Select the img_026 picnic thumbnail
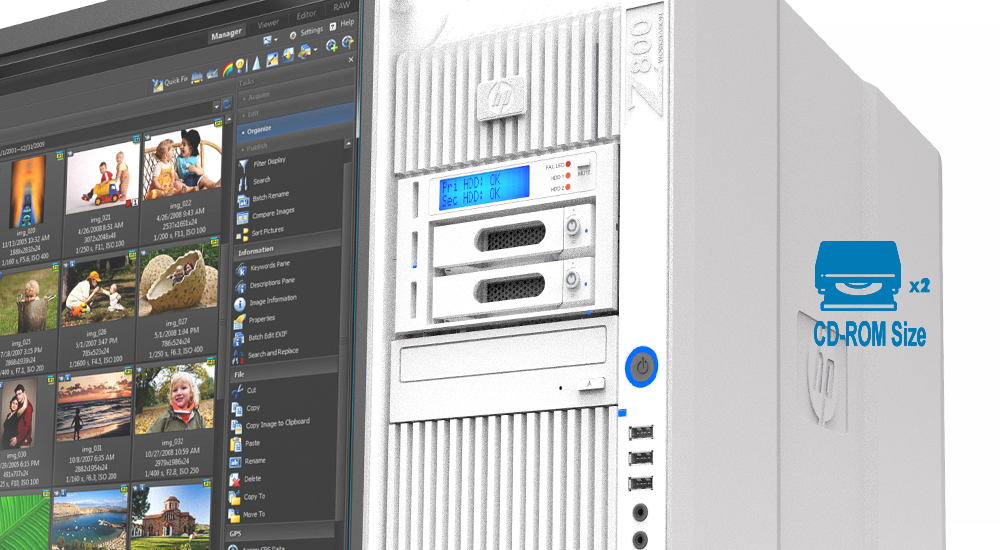The image size is (1000, 550). coord(99,289)
